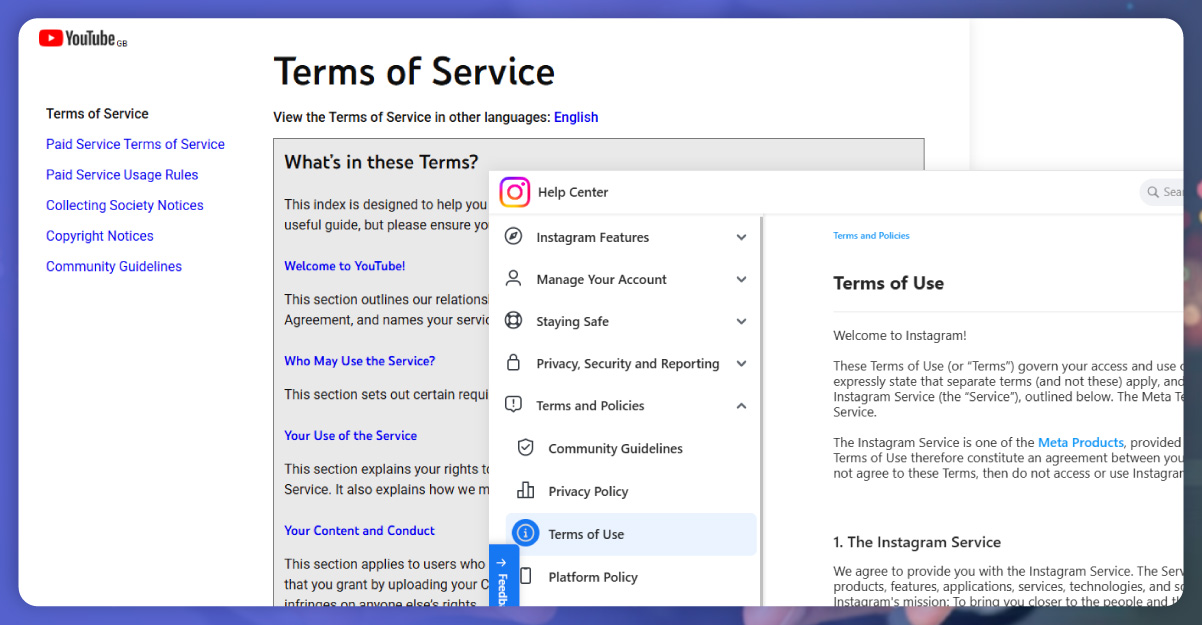Click the compass icon beside Instagram Features
Image resolution: width=1202 pixels, height=625 pixels.
pyautogui.click(x=513, y=237)
